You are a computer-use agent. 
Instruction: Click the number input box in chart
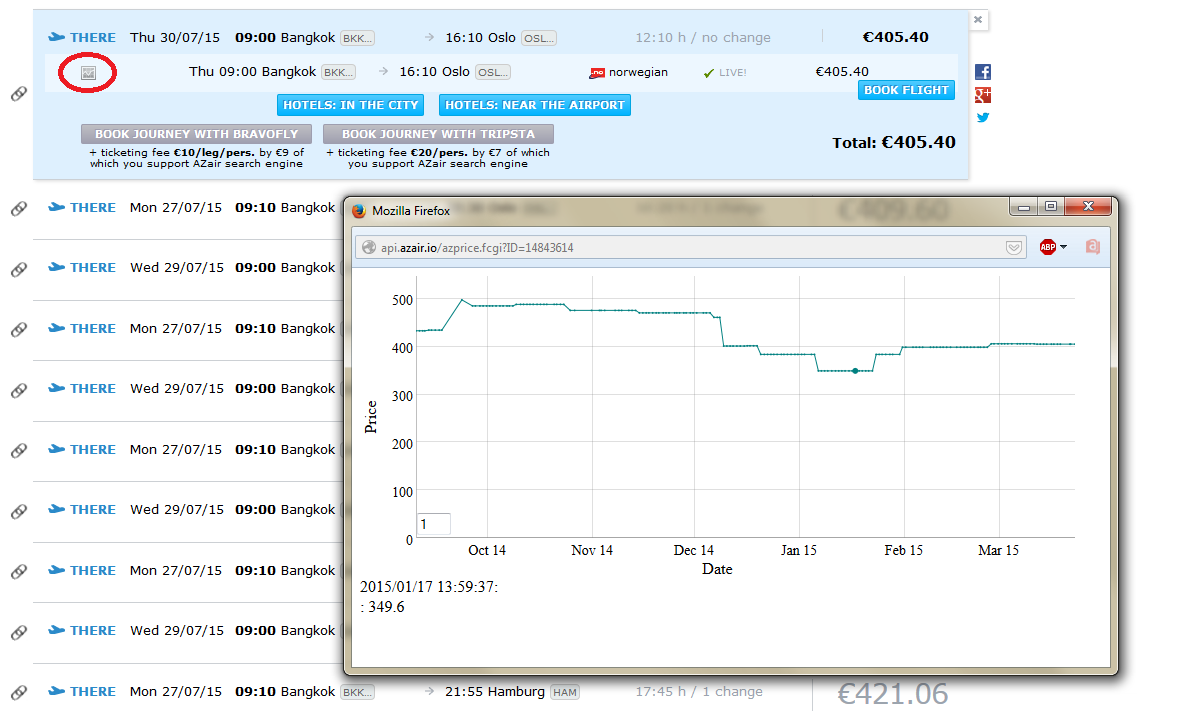[434, 524]
